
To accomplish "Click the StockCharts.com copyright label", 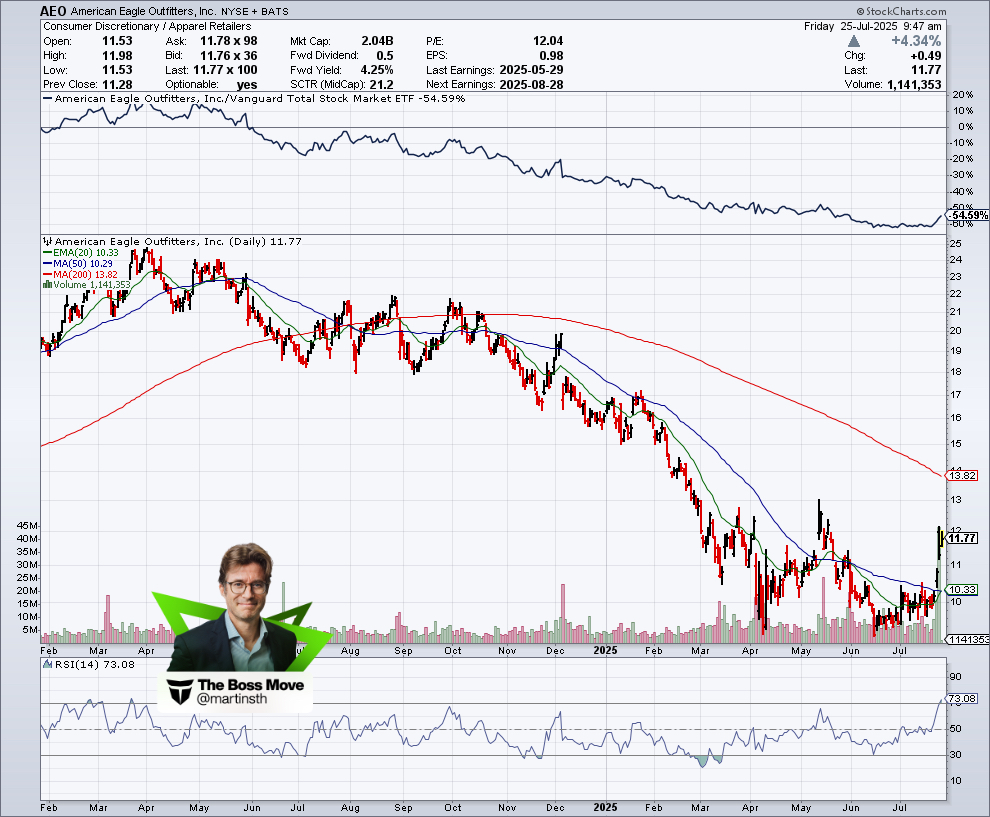I will [902, 11].
